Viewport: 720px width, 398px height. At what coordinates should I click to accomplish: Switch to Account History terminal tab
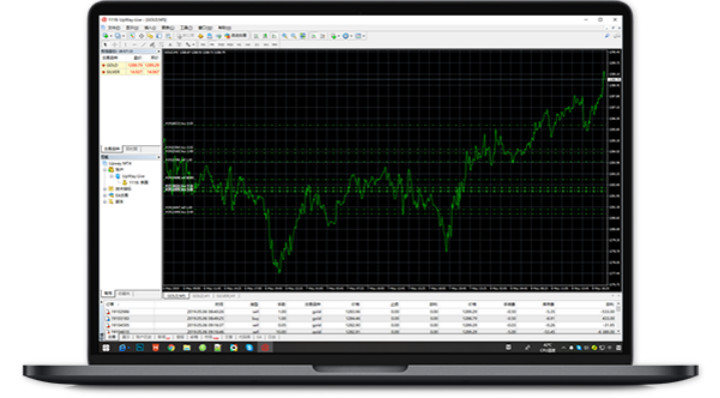[x=143, y=337]
